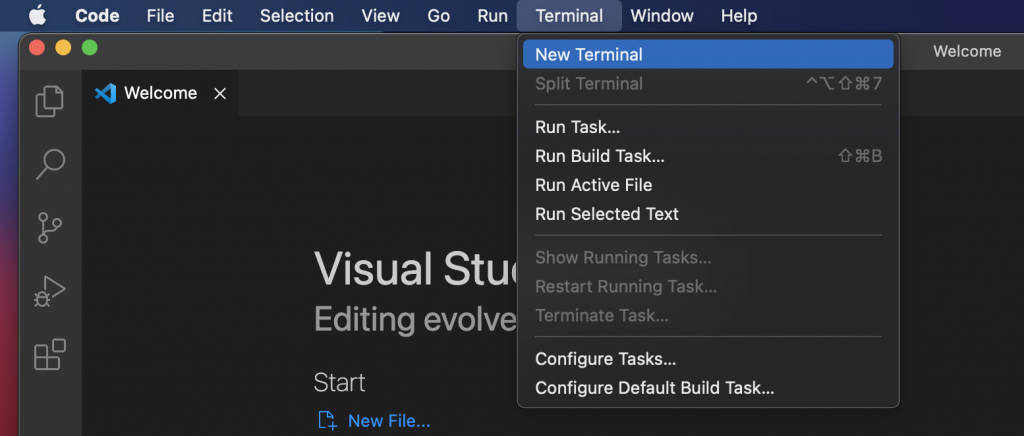Choose Split Terminal menu entry
Image resolution: width=1024 pixels, height=436 pixels.
point(708,84)
